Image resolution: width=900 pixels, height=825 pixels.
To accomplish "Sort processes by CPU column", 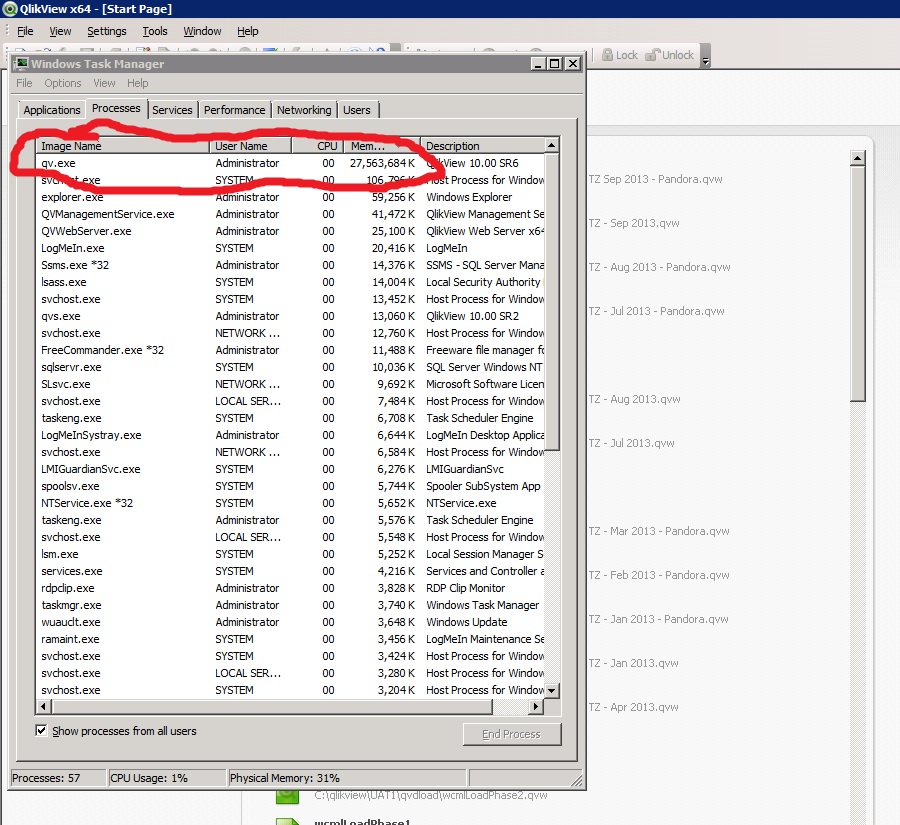I will (x=319, y=146).
